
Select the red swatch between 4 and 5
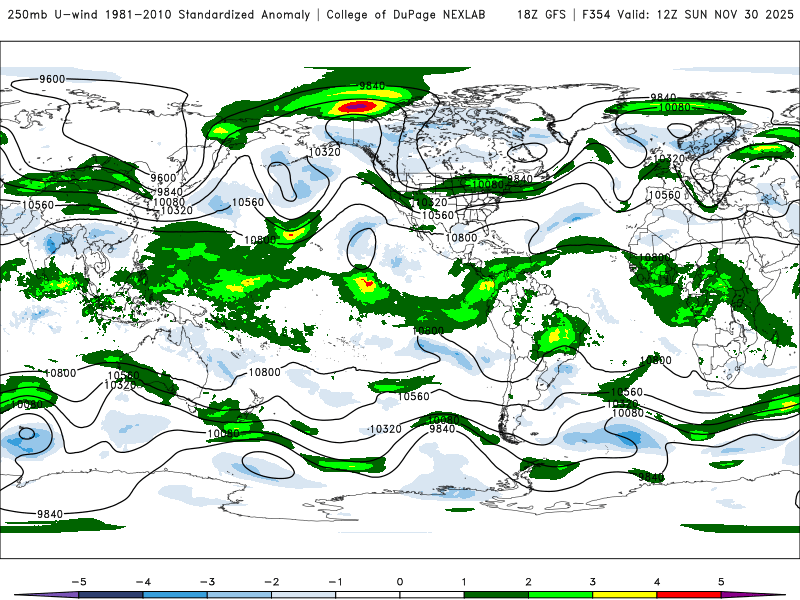(689, 595)
